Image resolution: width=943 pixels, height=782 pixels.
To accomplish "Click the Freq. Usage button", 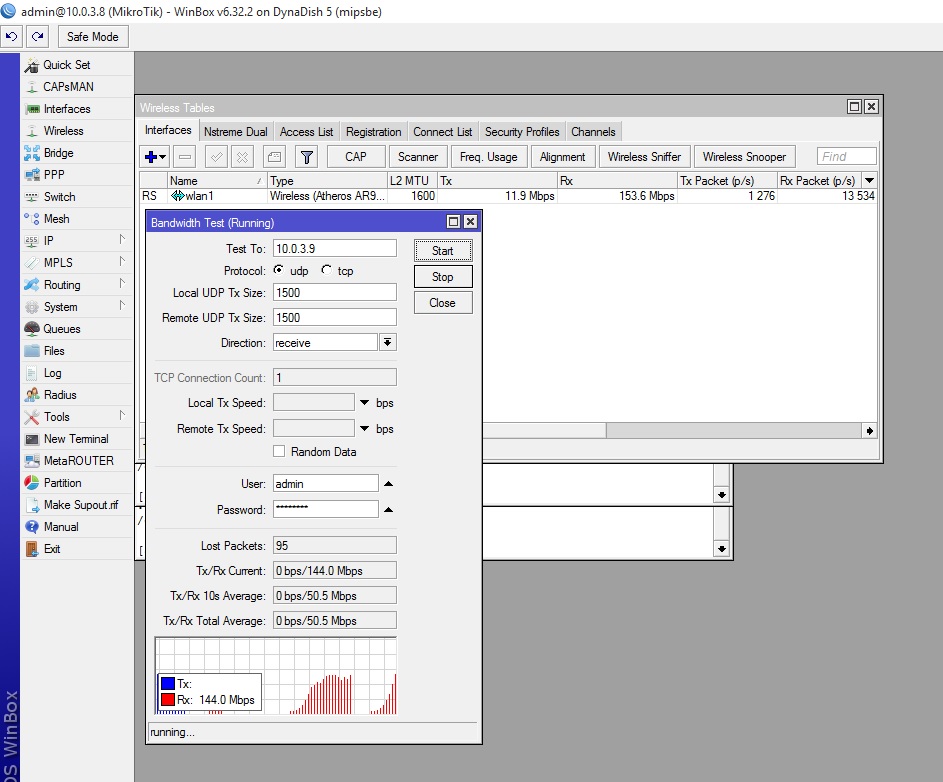I will coord(488,157).
